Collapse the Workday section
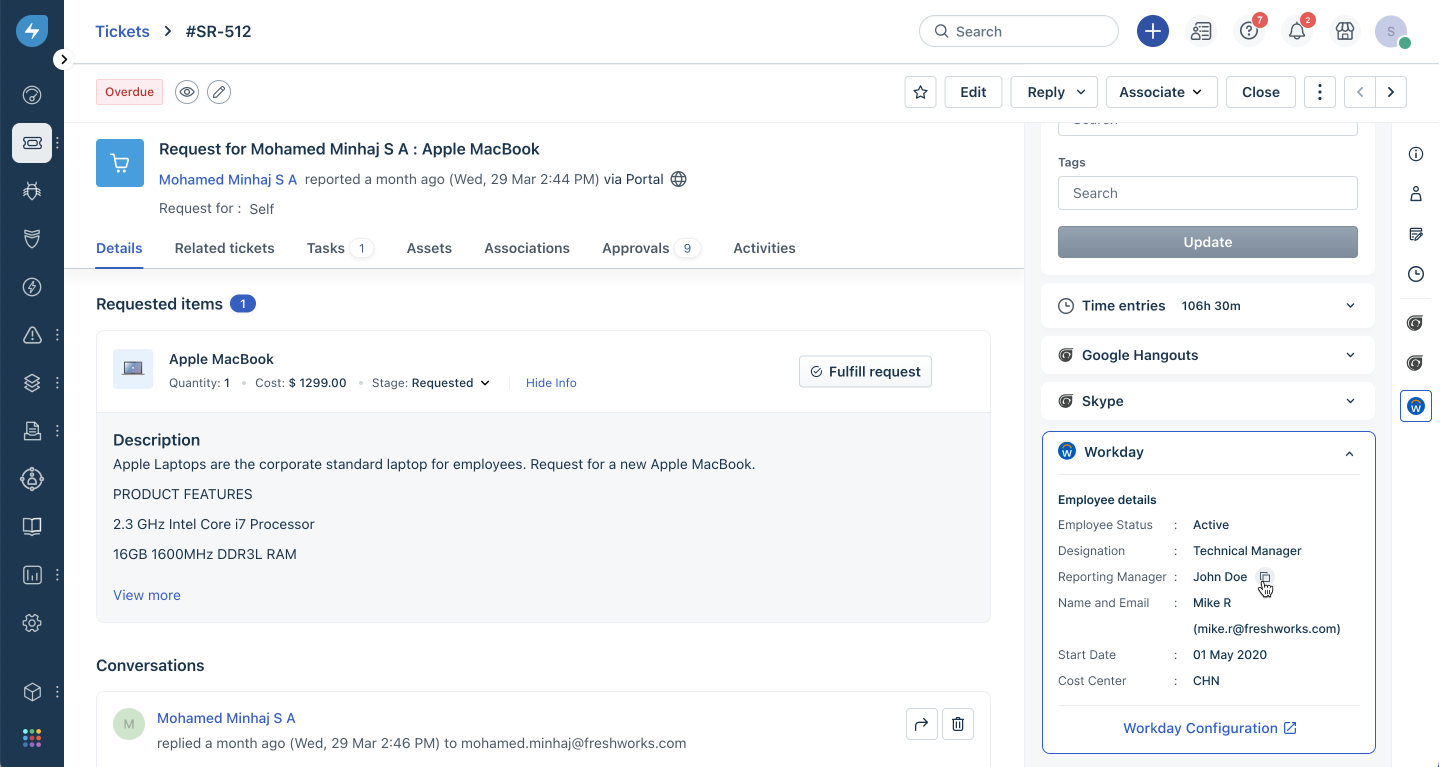This screenshot has height=767, width=1440. pos(1349,453)
